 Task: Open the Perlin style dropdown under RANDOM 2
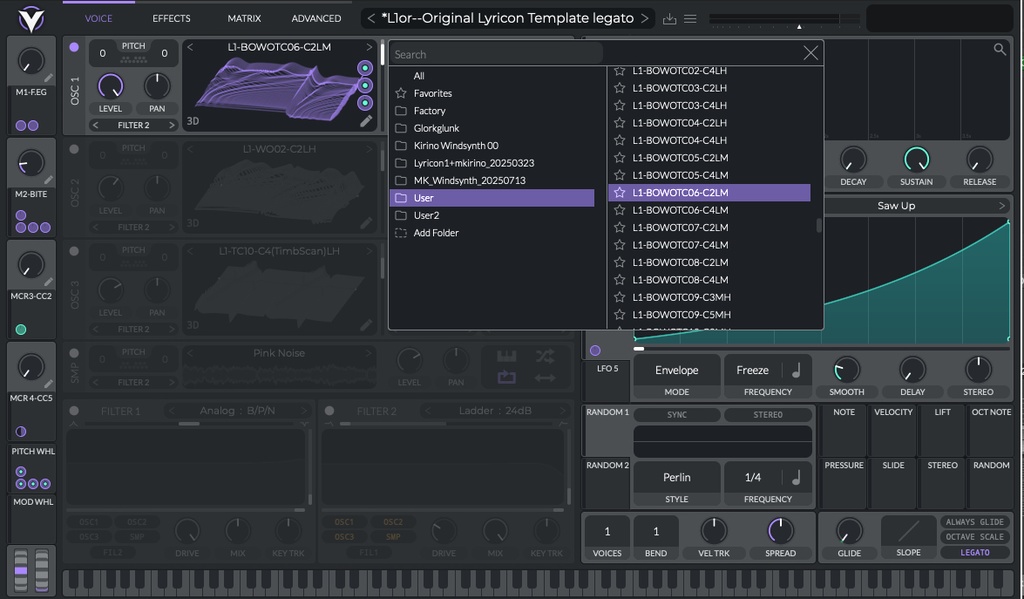coord(676,477)
